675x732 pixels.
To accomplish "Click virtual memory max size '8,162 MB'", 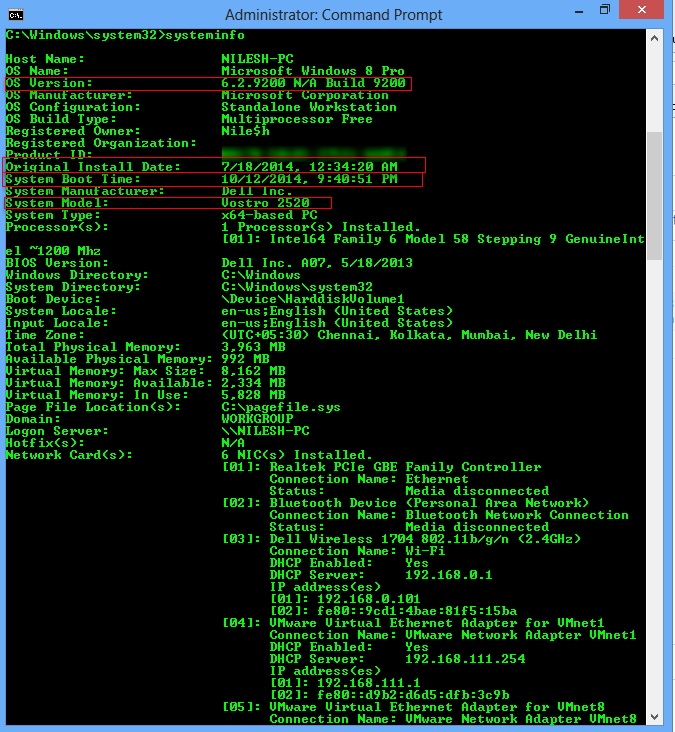I will point(253,371).
